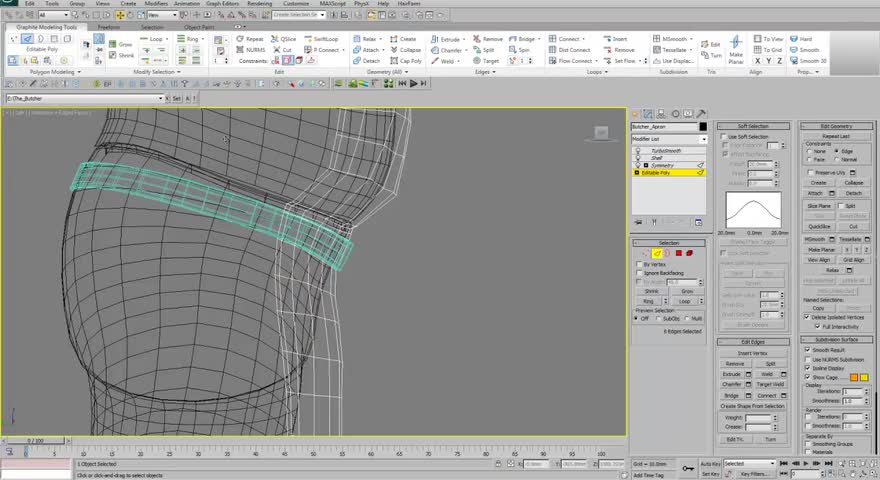Toggle Use NURMS Subdivision checkbox
The width and height of the screenshot is (880, 480).
point(808,359)
